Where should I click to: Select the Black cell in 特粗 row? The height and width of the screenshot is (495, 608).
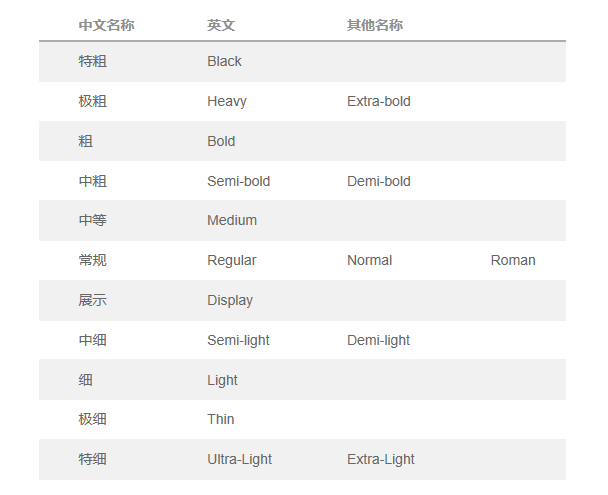[224, 61]
